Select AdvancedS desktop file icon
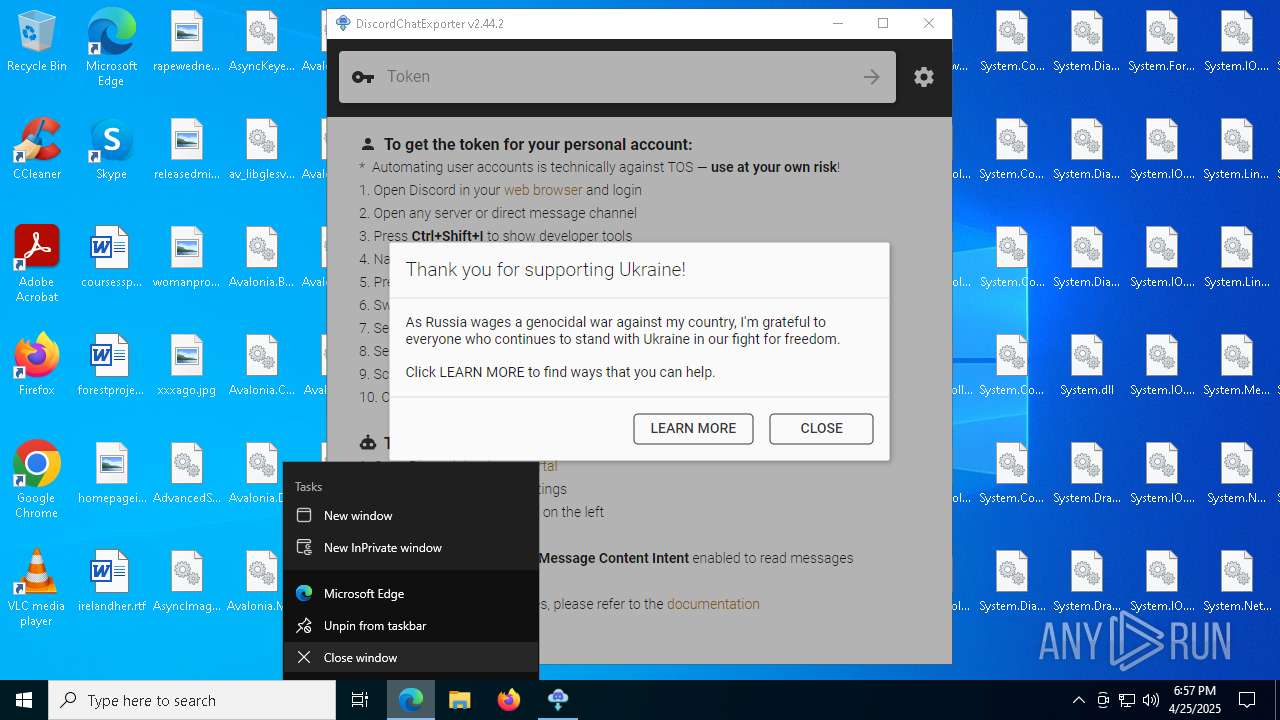This screenshot has width=1280, height=720. [187, 473]
